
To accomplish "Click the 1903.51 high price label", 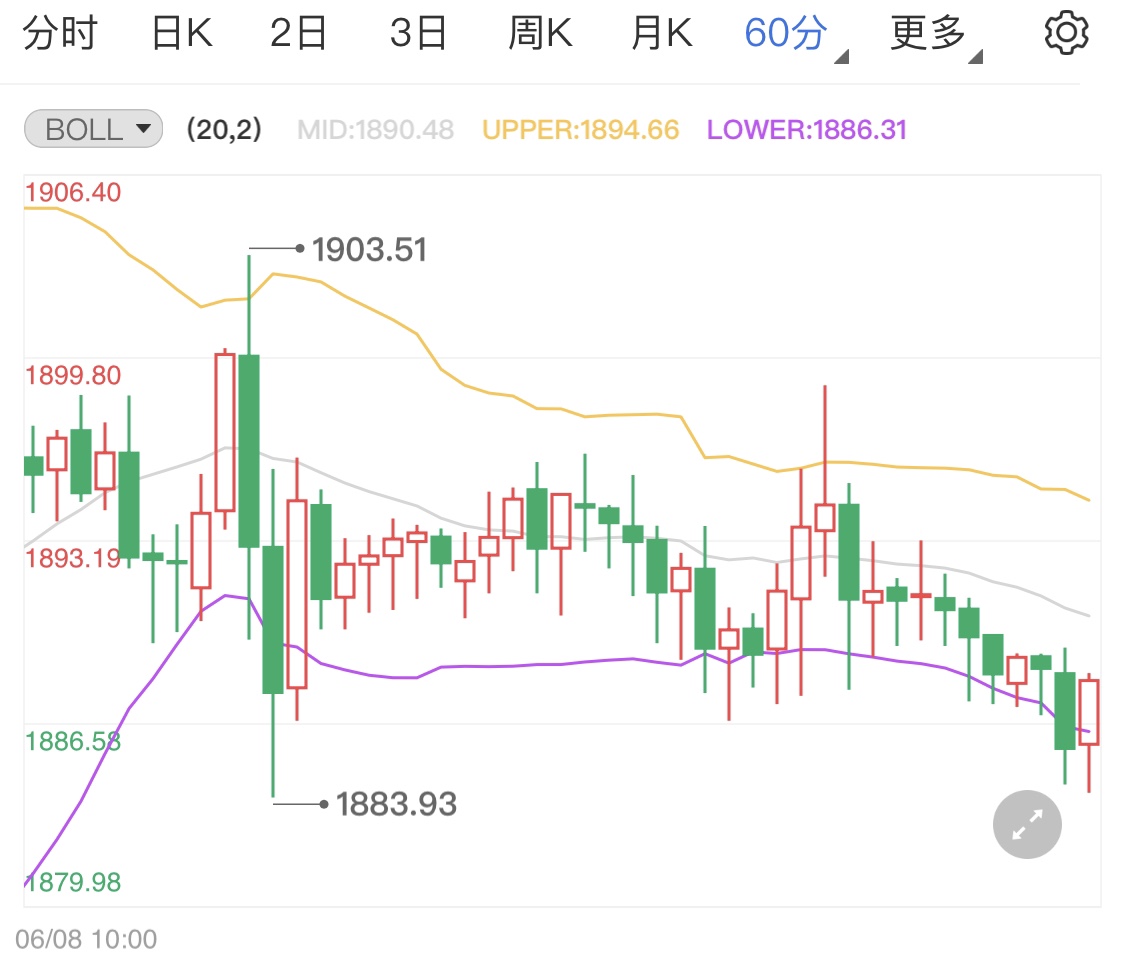I will (369, 250).
